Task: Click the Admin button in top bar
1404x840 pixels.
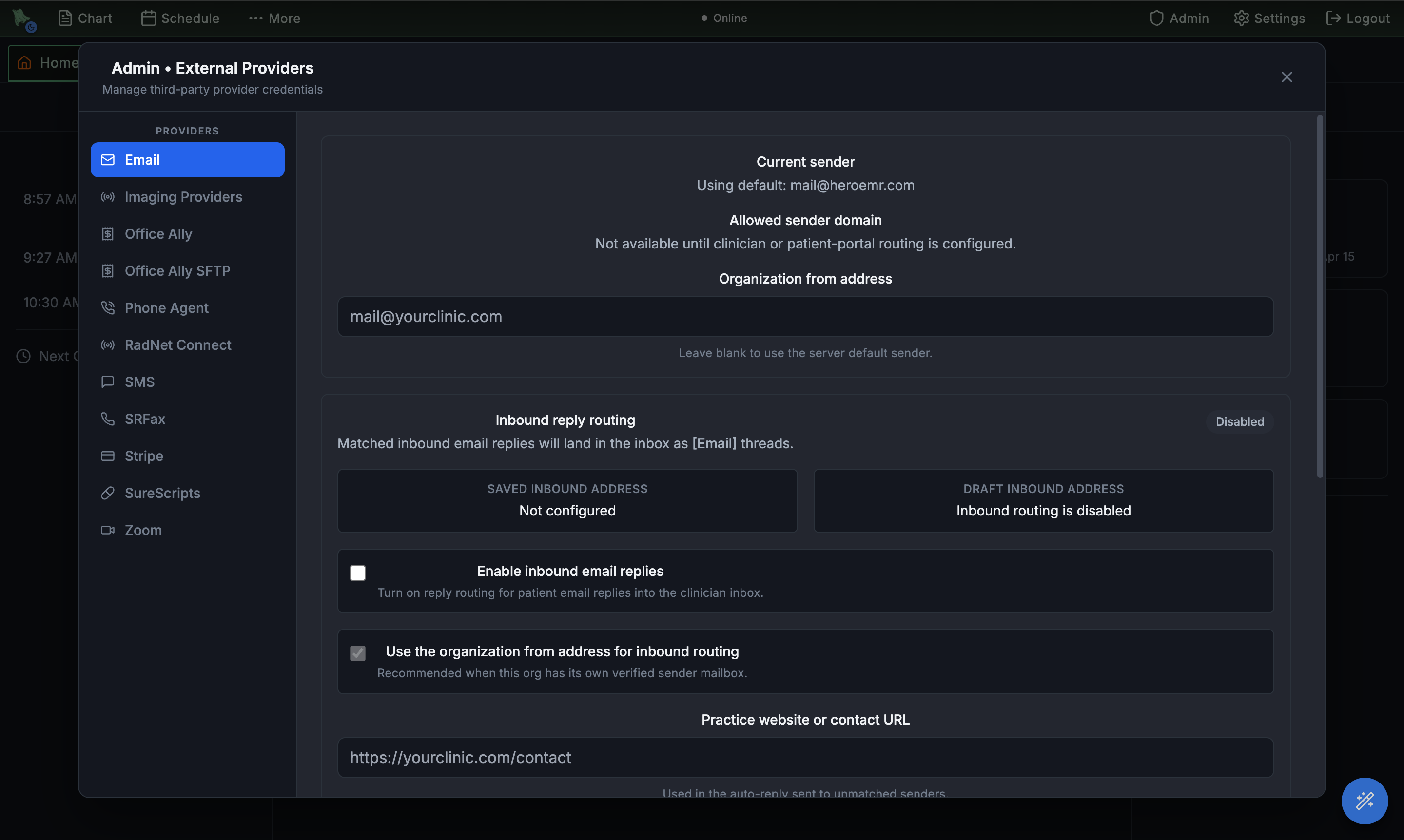Action: point(1179,18)
